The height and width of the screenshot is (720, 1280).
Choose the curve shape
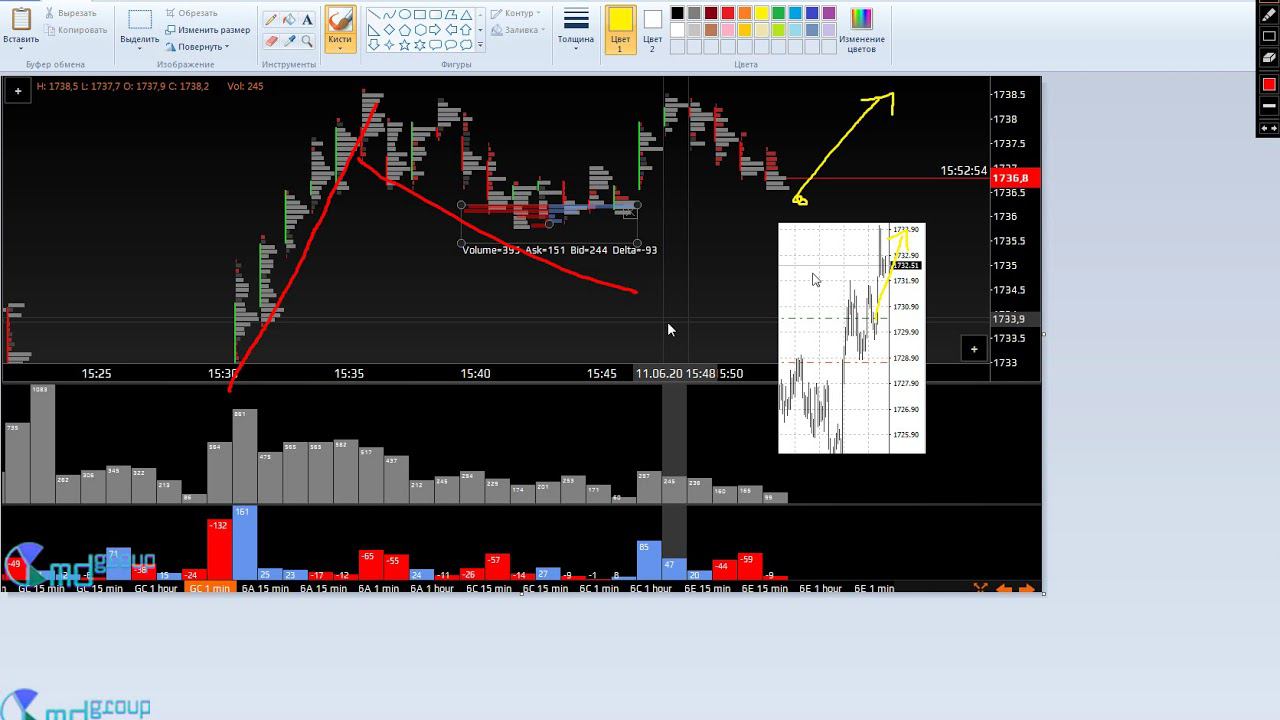tap(390, 14)
